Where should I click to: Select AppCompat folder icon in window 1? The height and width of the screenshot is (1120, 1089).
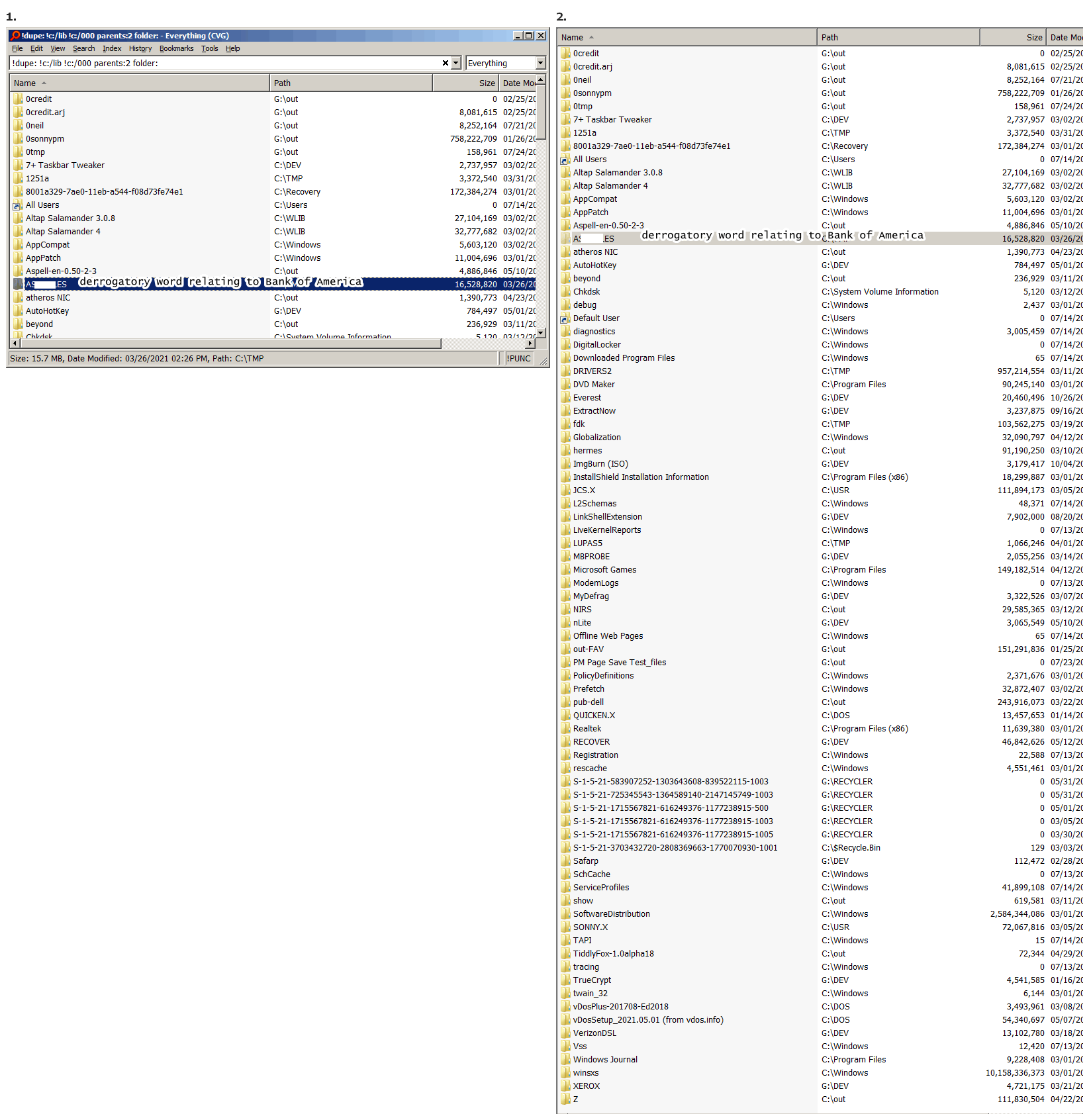point(18,244)
